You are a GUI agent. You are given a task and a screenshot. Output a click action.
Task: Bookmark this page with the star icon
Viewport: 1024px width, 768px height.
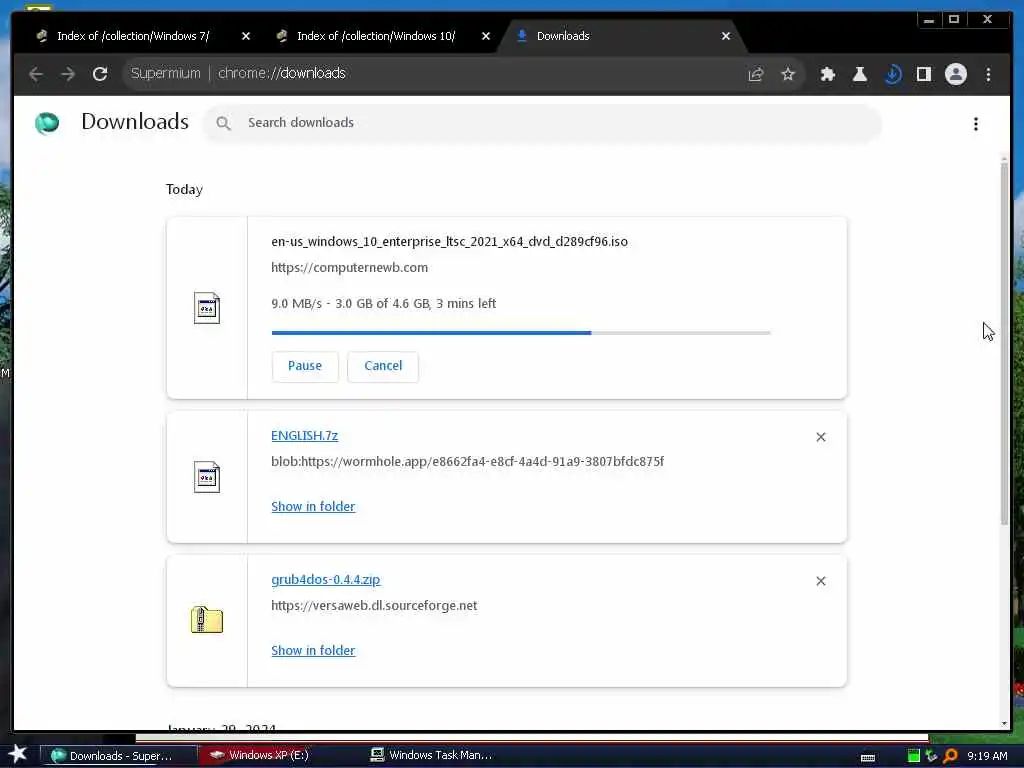(x=788, y=74)
